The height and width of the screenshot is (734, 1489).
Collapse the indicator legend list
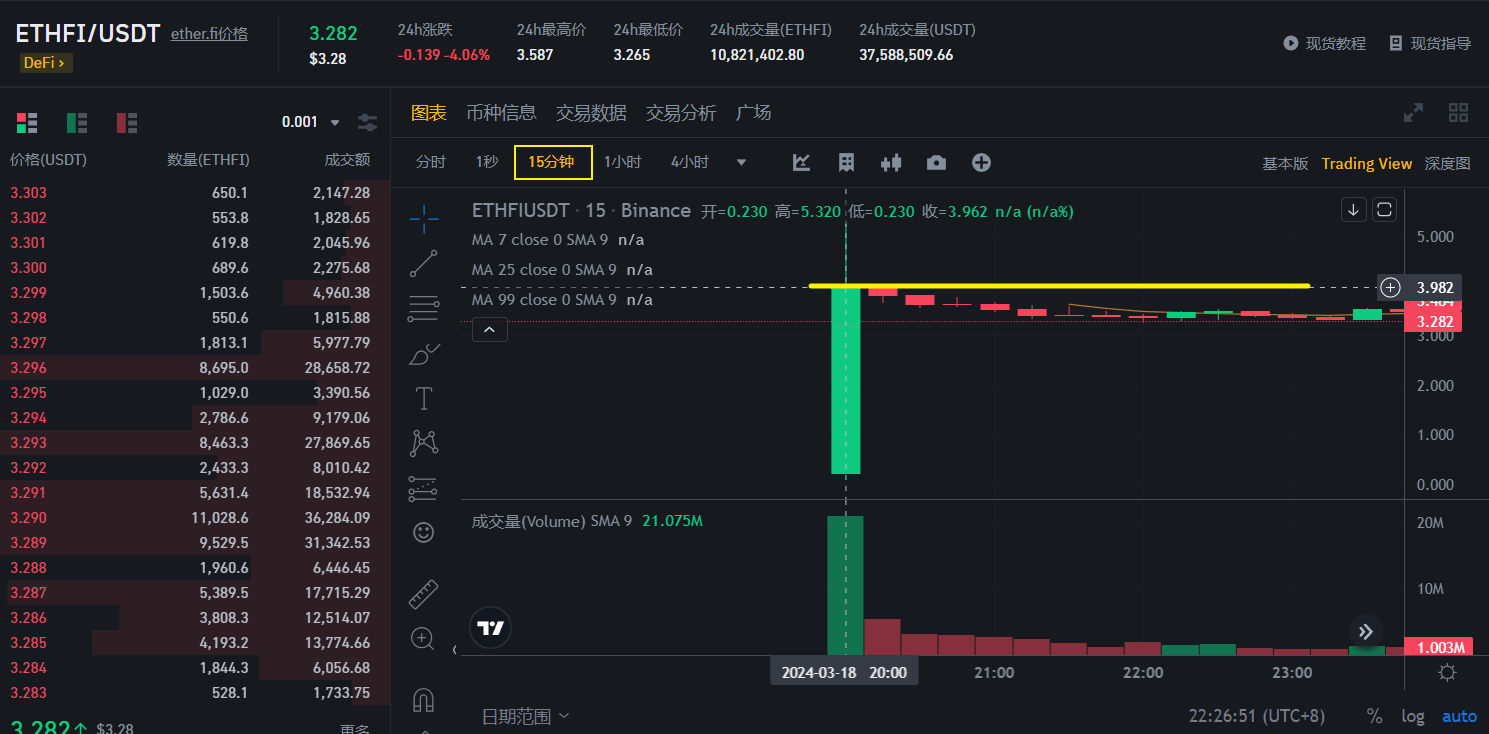[489, 329]
